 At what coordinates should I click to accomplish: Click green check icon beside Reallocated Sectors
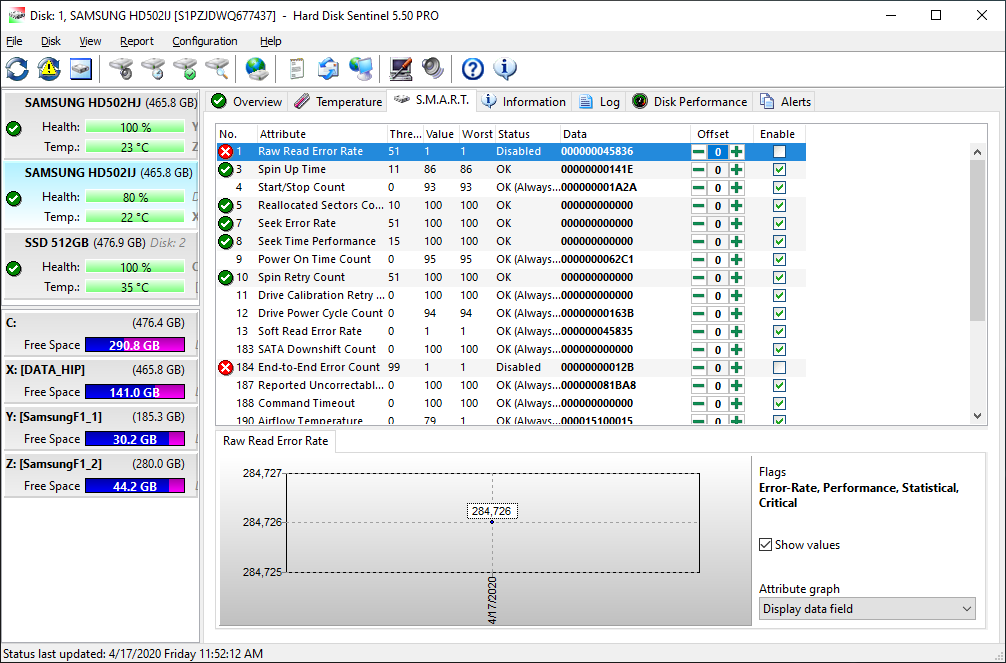[225, 205]
